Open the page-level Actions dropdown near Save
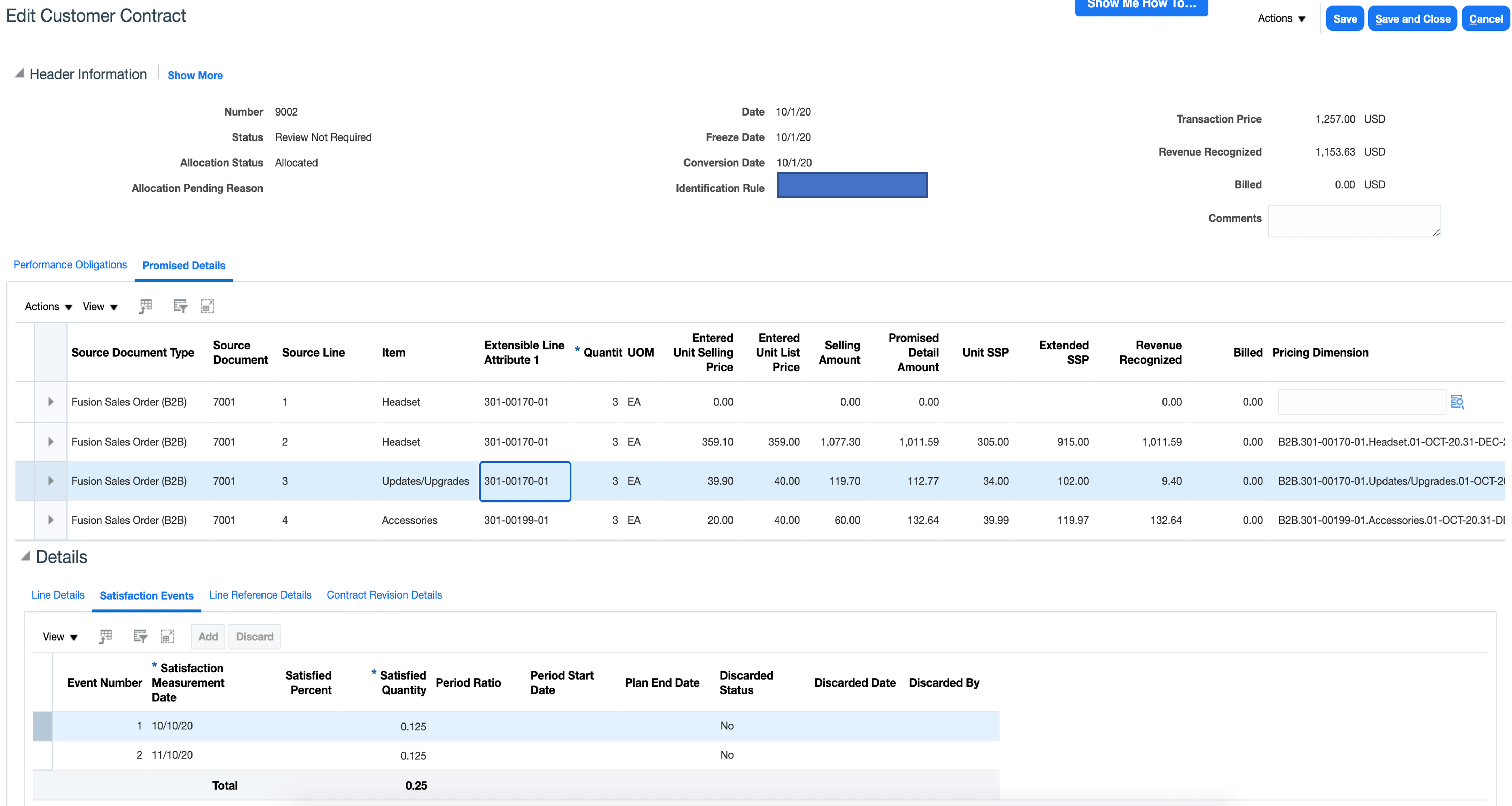 tap(1281, 19)
